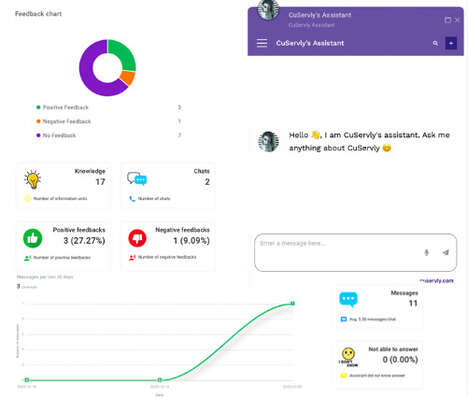Click the Knowledge lightbulb icon
The height and width of the screenshot is (397, 468).
(32, 179)
